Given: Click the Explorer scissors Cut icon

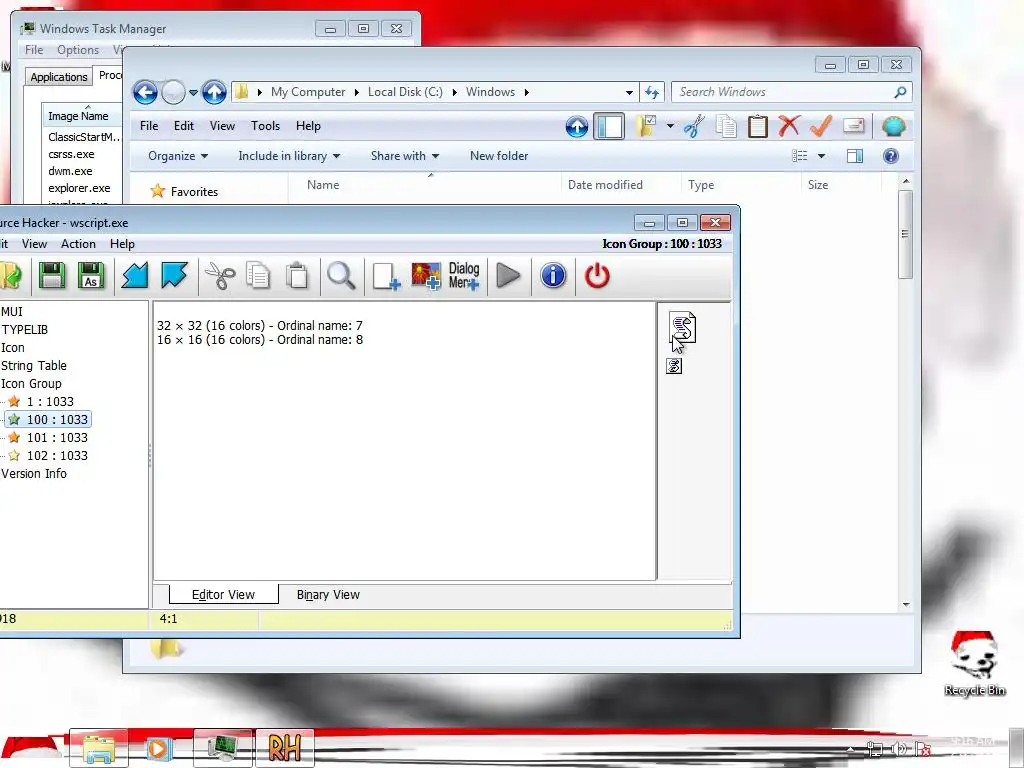Looking at the screenshot, I should point(694,126).
